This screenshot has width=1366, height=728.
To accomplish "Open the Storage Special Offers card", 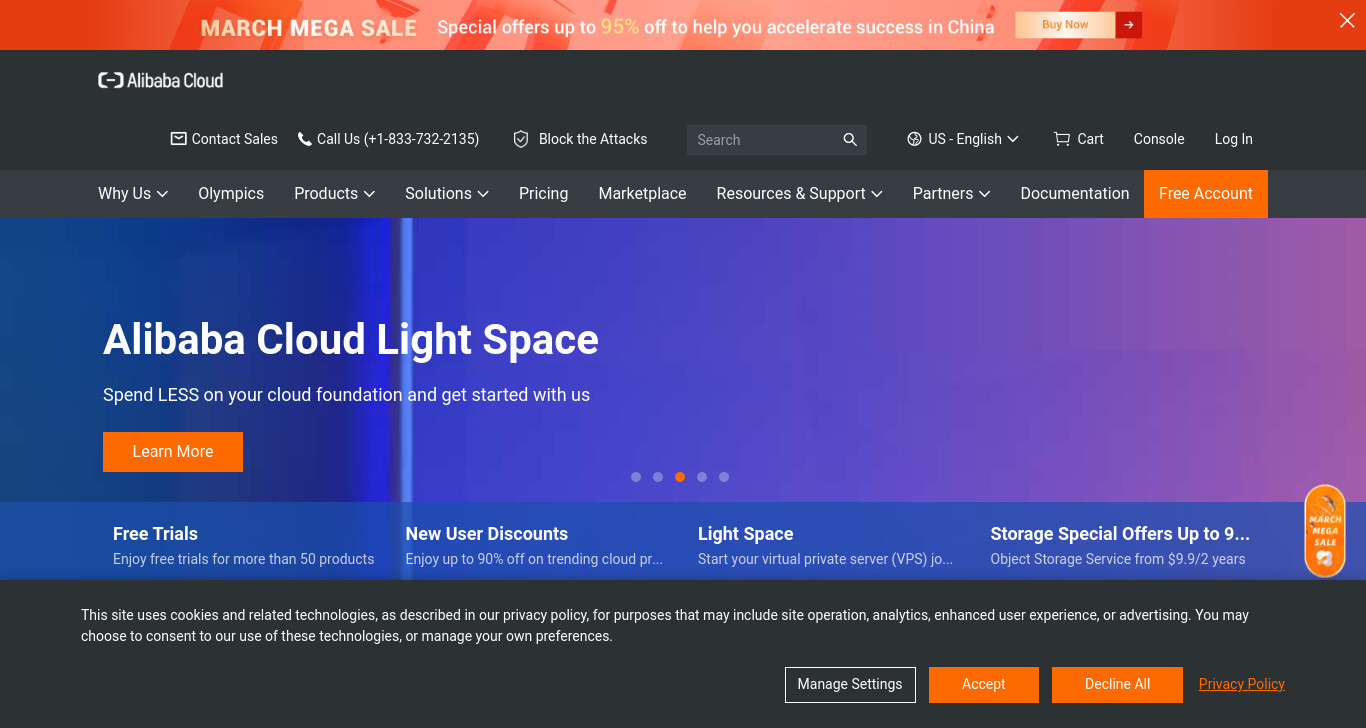I will [x=1120, y=545].
